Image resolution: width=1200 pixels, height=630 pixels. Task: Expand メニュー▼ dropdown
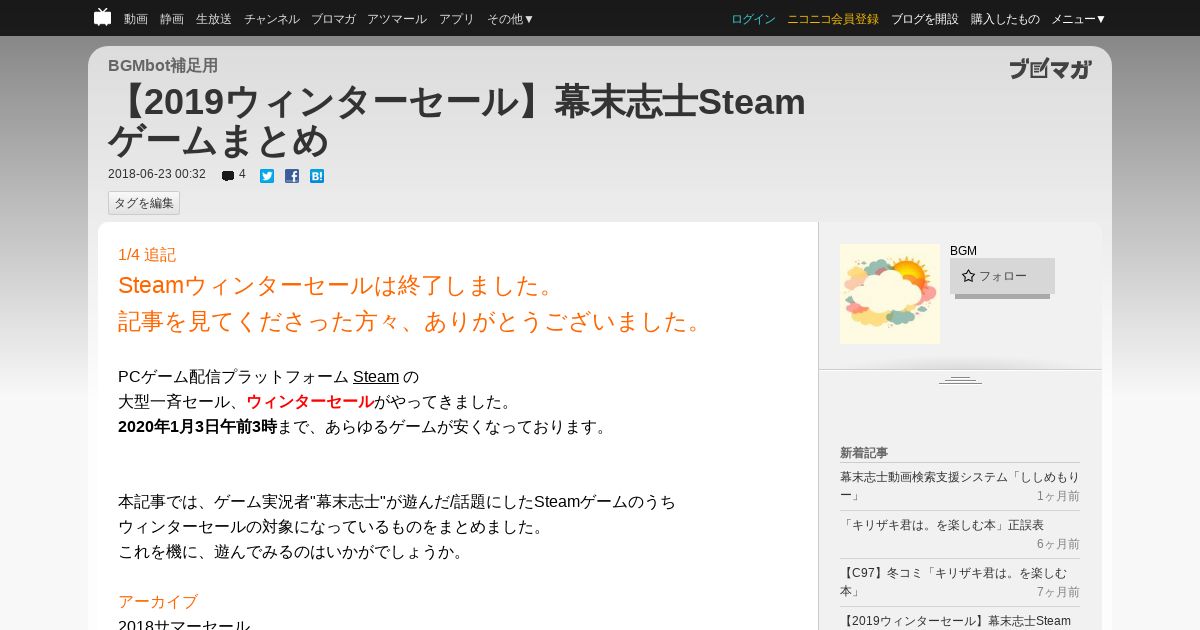pos(1079,19)
